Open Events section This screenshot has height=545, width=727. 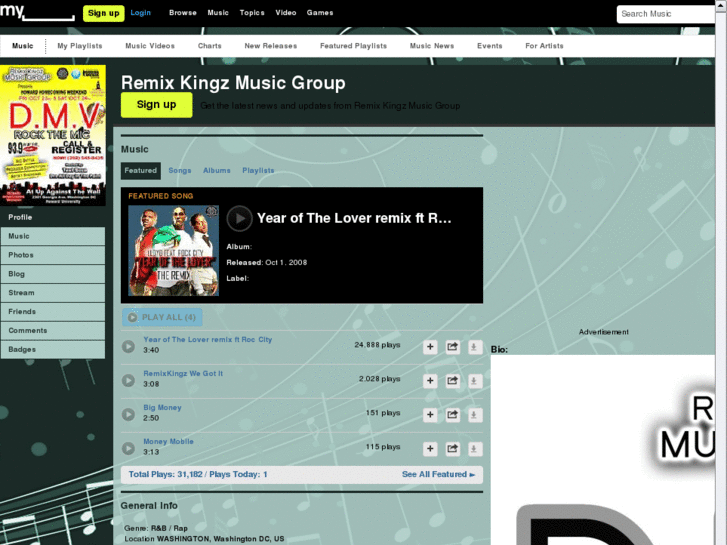coord(490,46)
